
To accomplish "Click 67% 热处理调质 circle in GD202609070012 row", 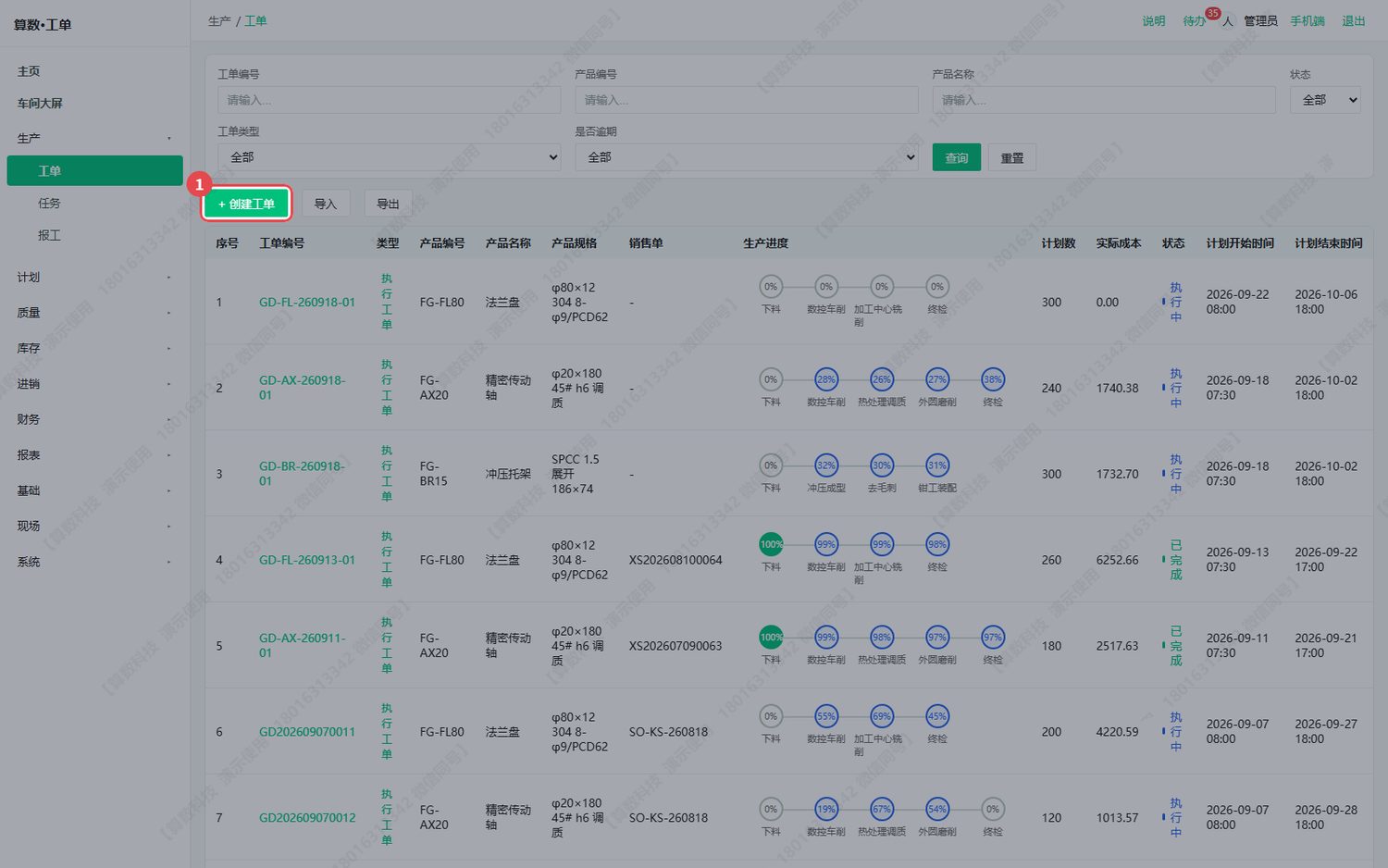I will (x=882, y=810).
